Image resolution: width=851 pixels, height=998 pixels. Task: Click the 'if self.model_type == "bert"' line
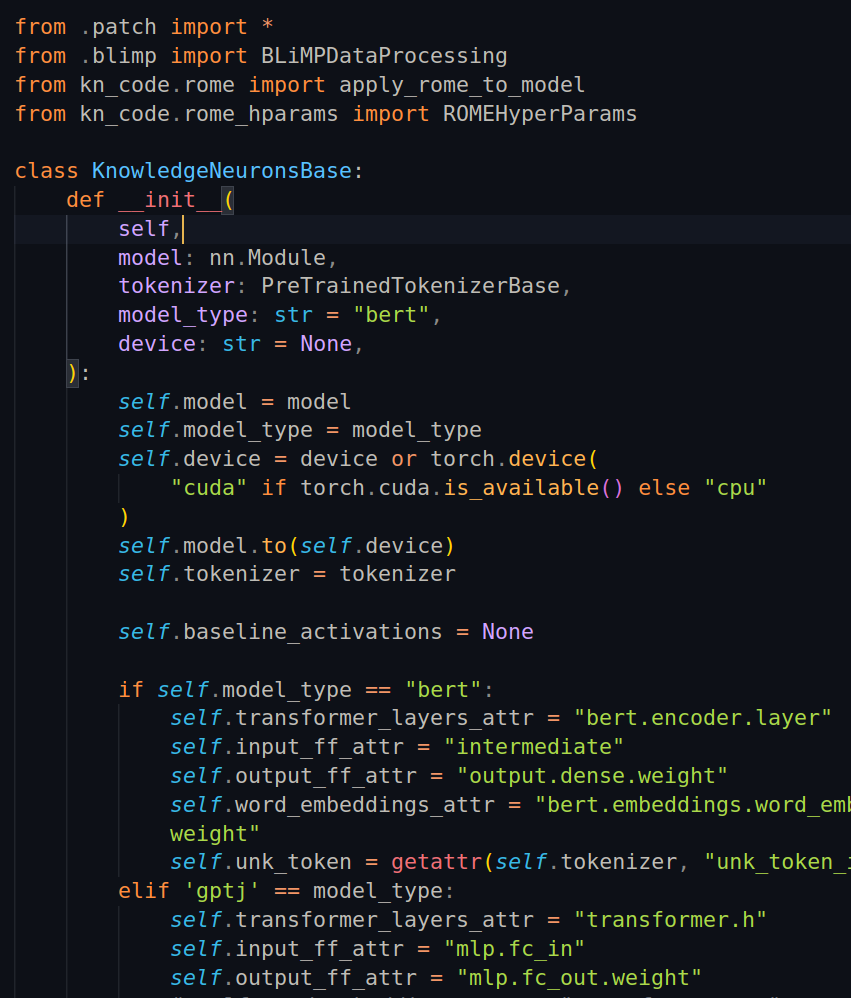tap(306, 690)
